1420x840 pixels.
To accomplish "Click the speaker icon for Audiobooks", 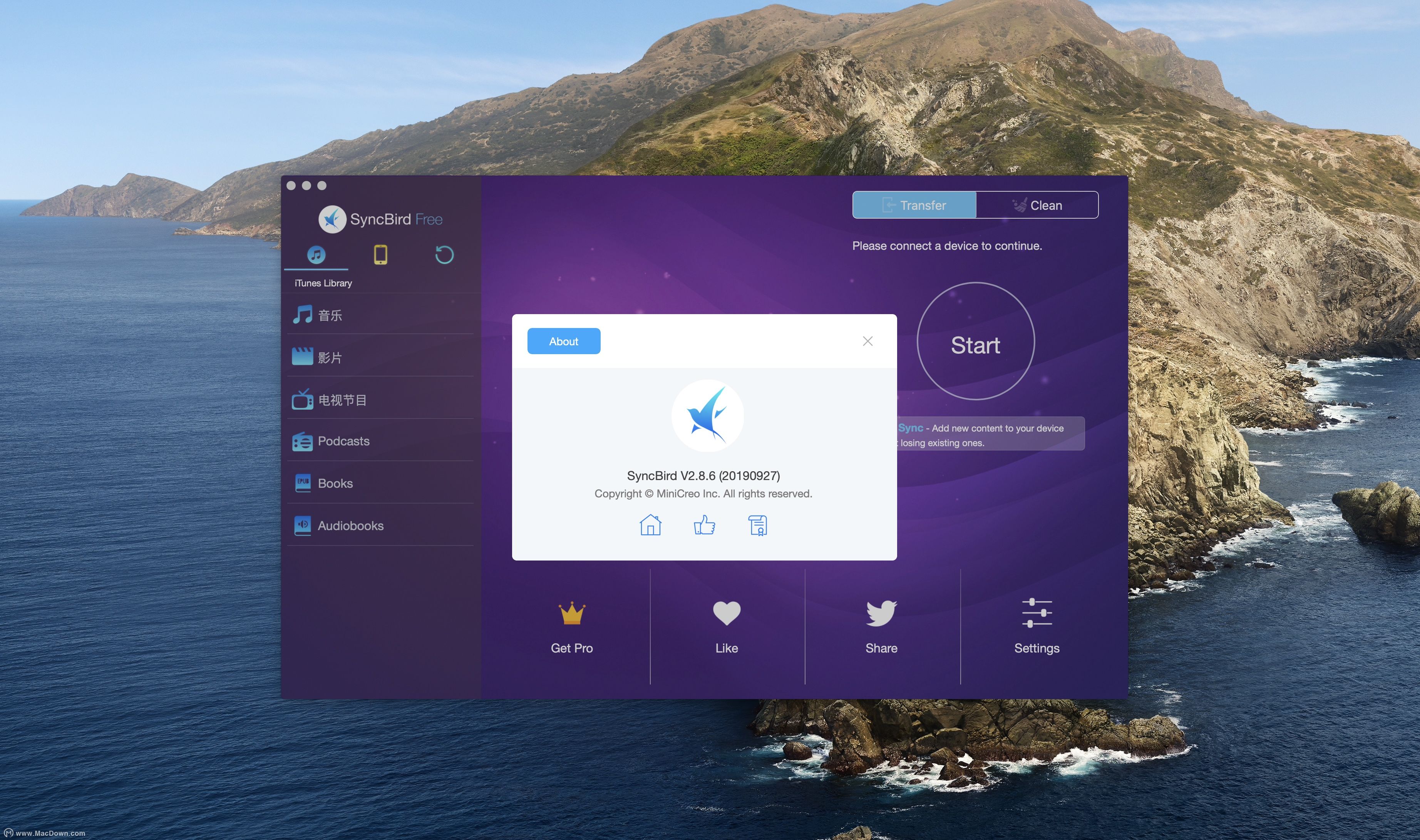I will (x=303, y=525).
